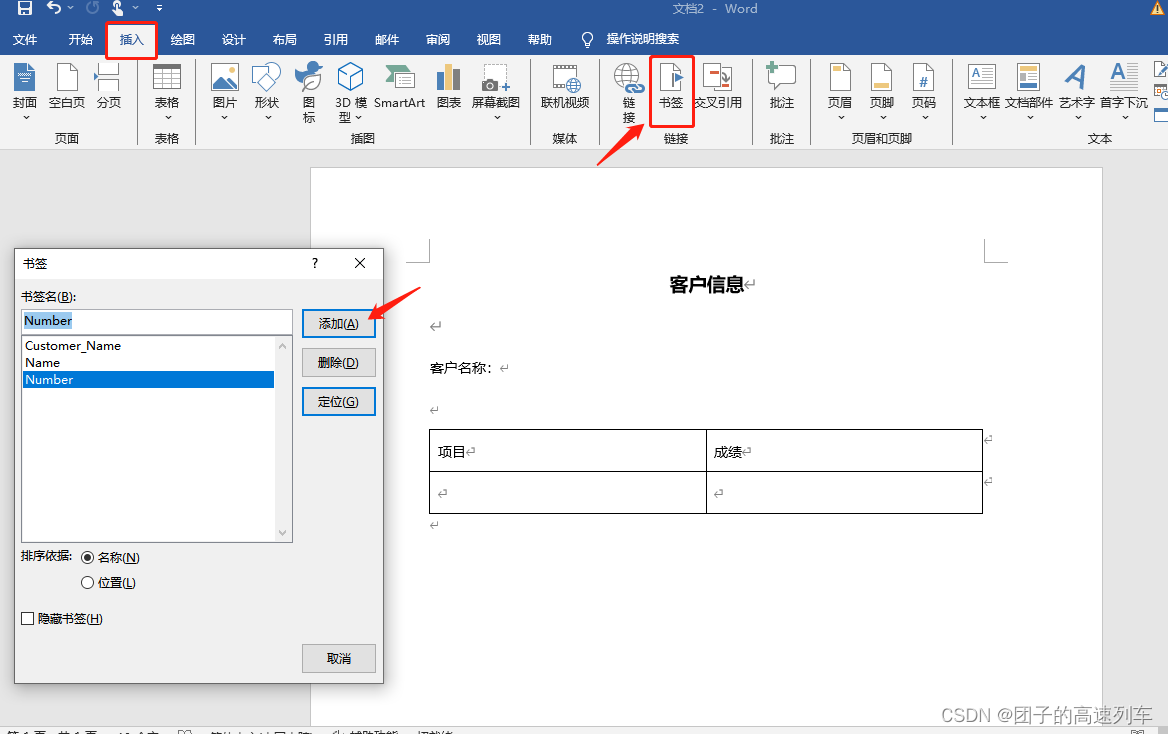Switch to the Design (设计) tab
The image size is (1168, 734).
[233, 39]
